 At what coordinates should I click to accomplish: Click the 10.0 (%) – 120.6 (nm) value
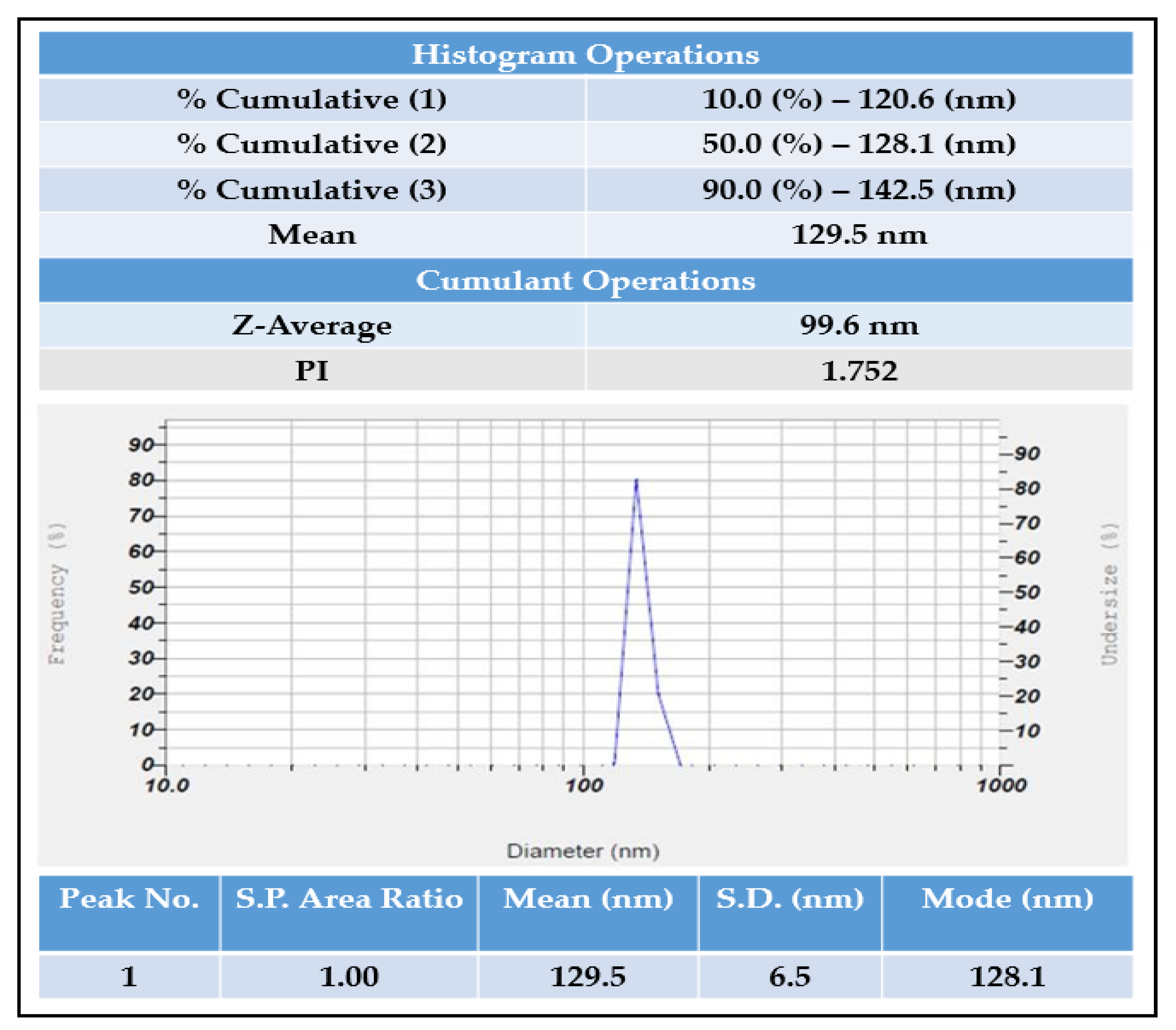(x=859, y=100)
